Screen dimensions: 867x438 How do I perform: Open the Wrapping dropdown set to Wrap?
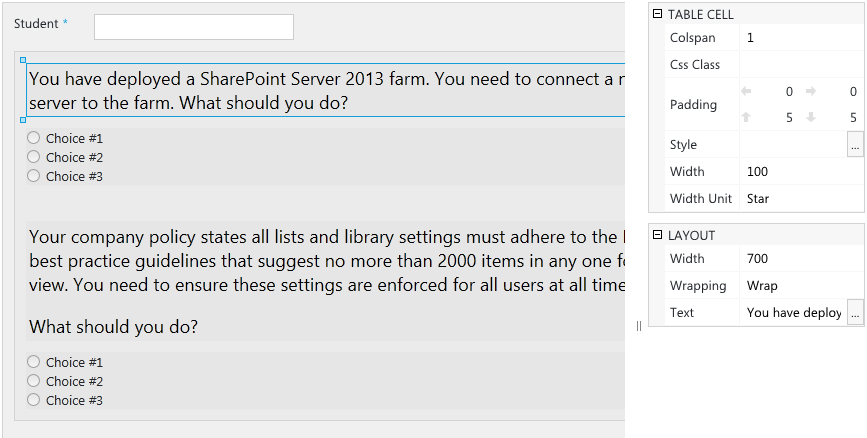802,285
